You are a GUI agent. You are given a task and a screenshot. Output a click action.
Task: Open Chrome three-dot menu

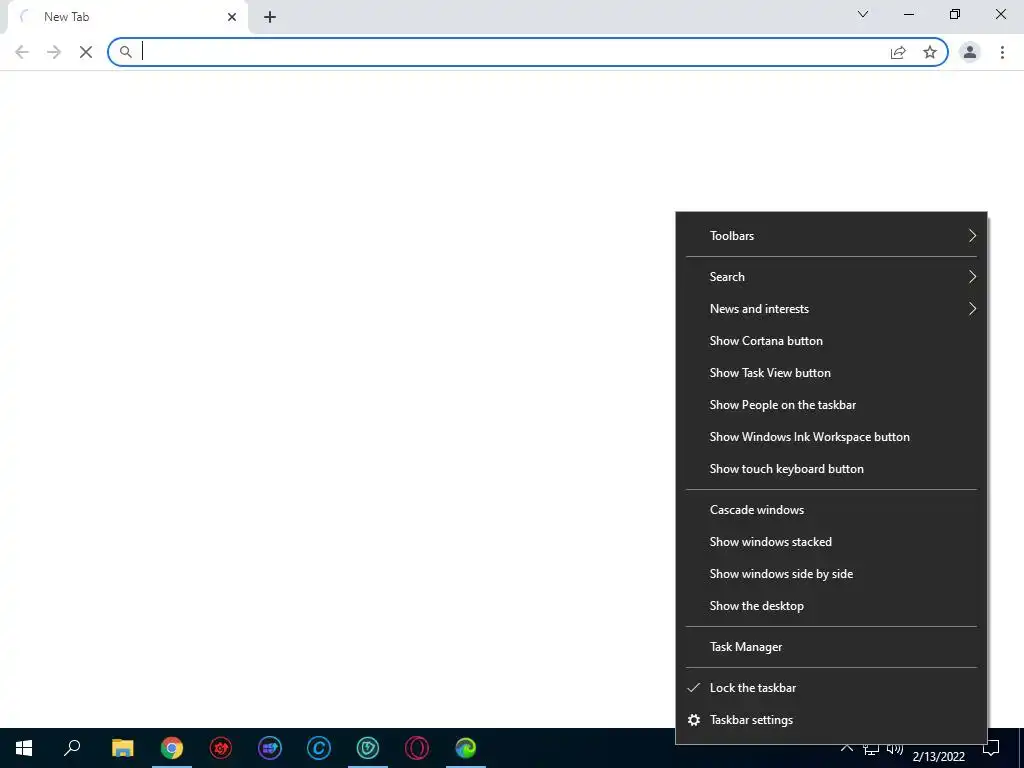pos(1002,52)
